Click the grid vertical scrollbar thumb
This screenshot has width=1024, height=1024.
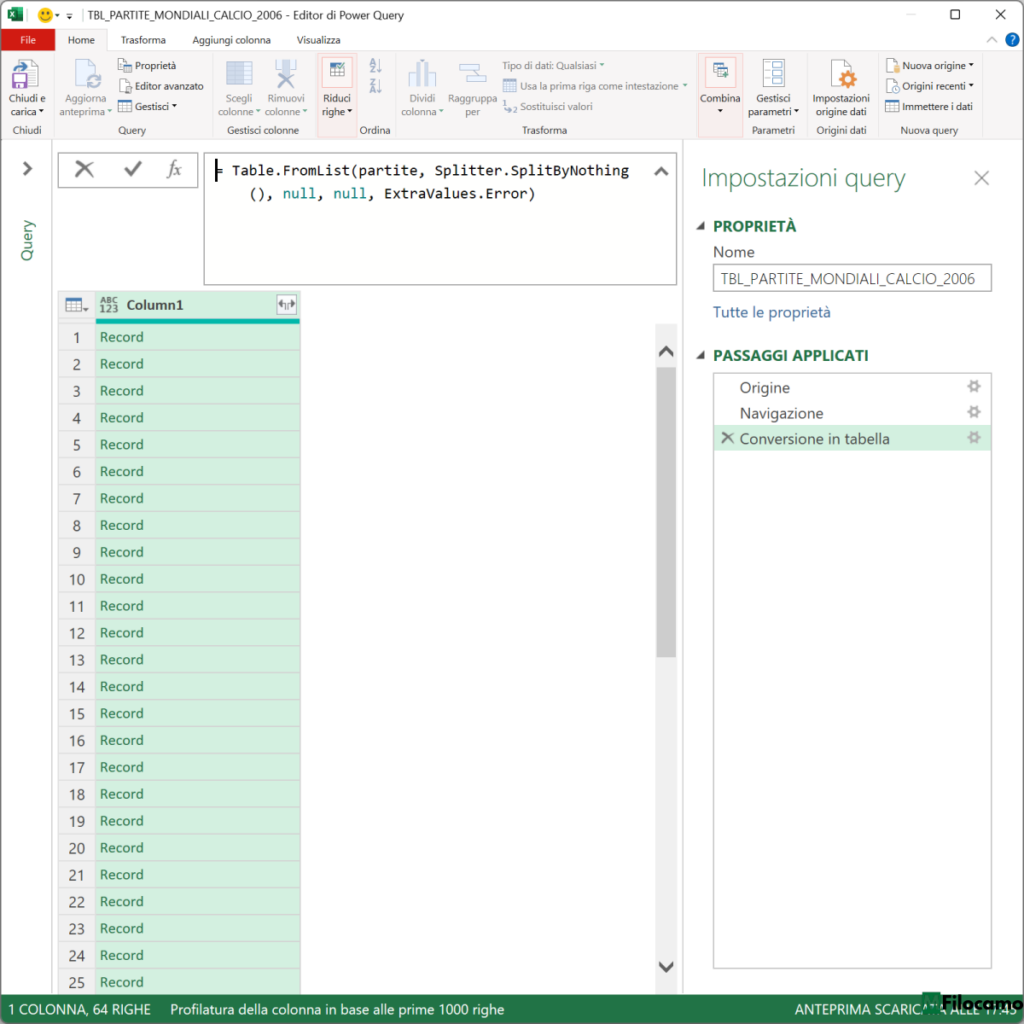pos(665,511)
